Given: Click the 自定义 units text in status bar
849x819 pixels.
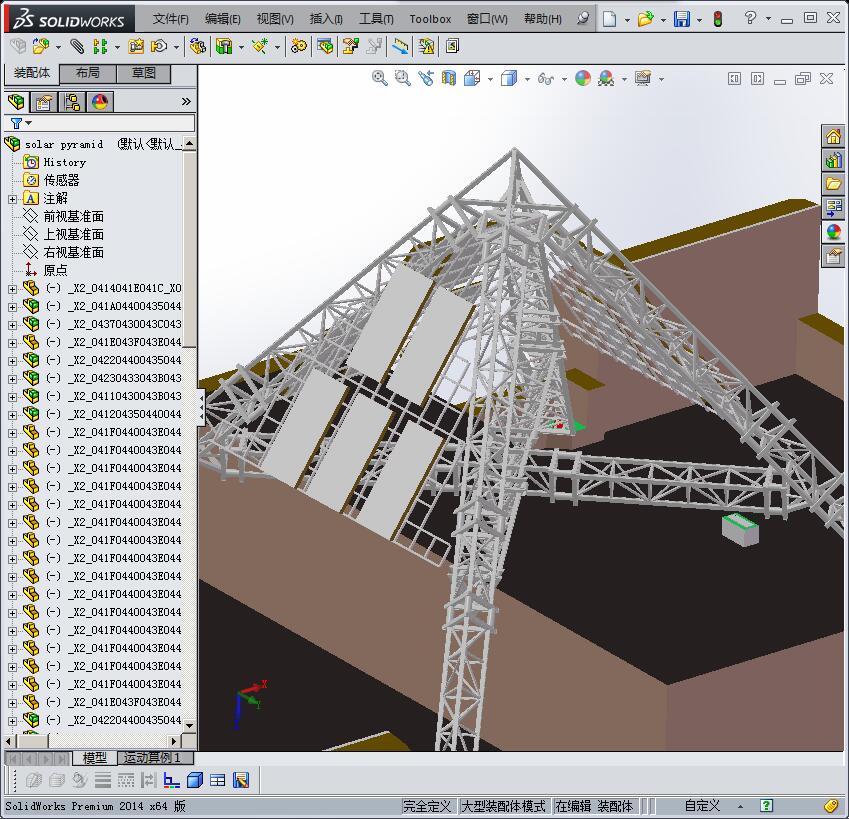Looking at the screenshot, I should click(x=702, y=806).
